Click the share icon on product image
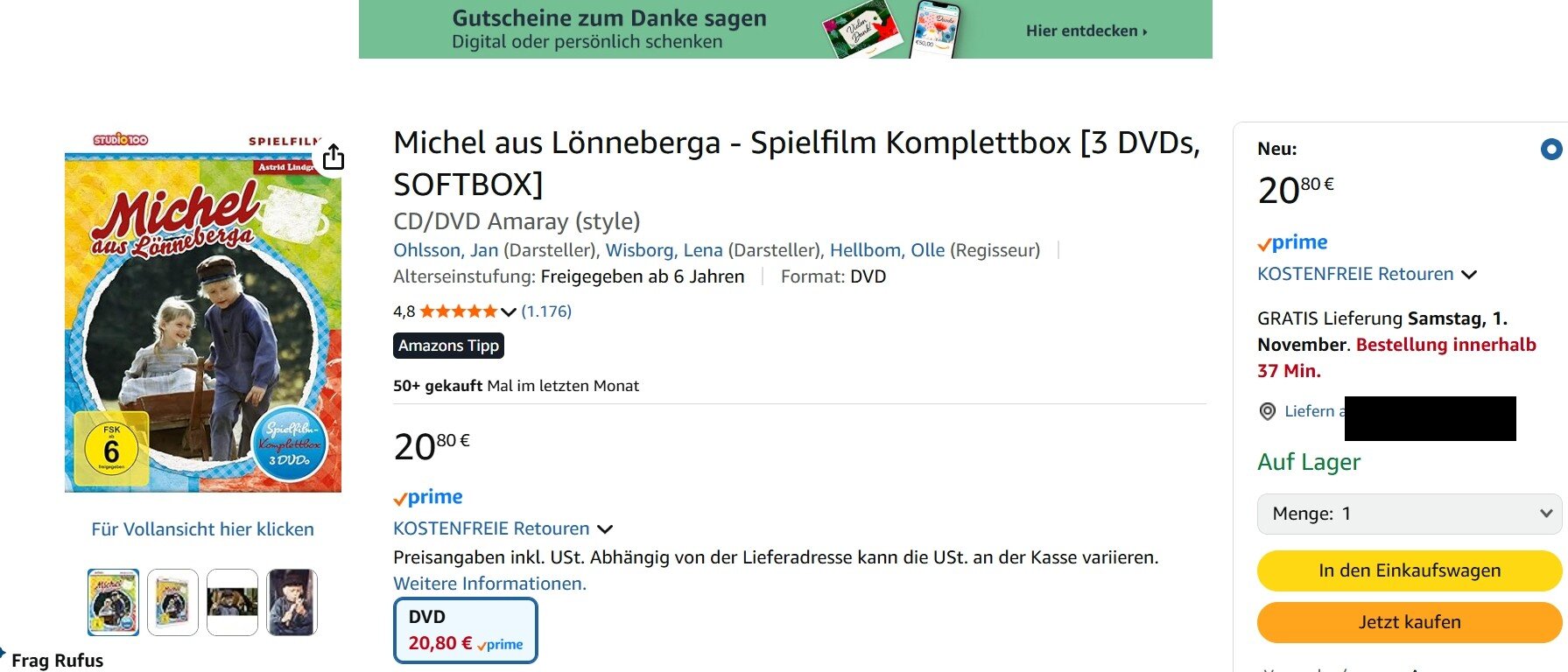Image resolution: width=1568 pixels, height=672 pixels. point(334,157)
